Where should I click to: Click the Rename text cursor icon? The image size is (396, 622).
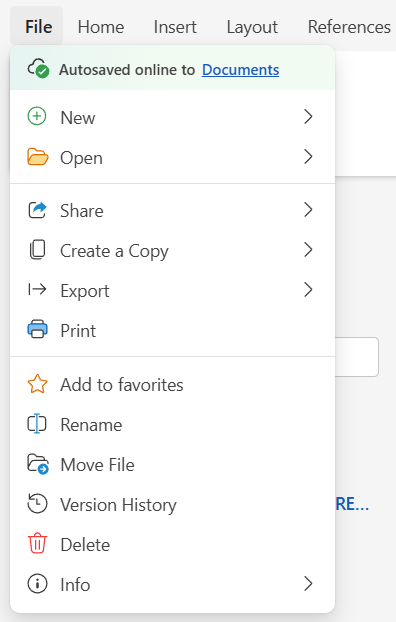pyautogui.click(x=37, y=424)
